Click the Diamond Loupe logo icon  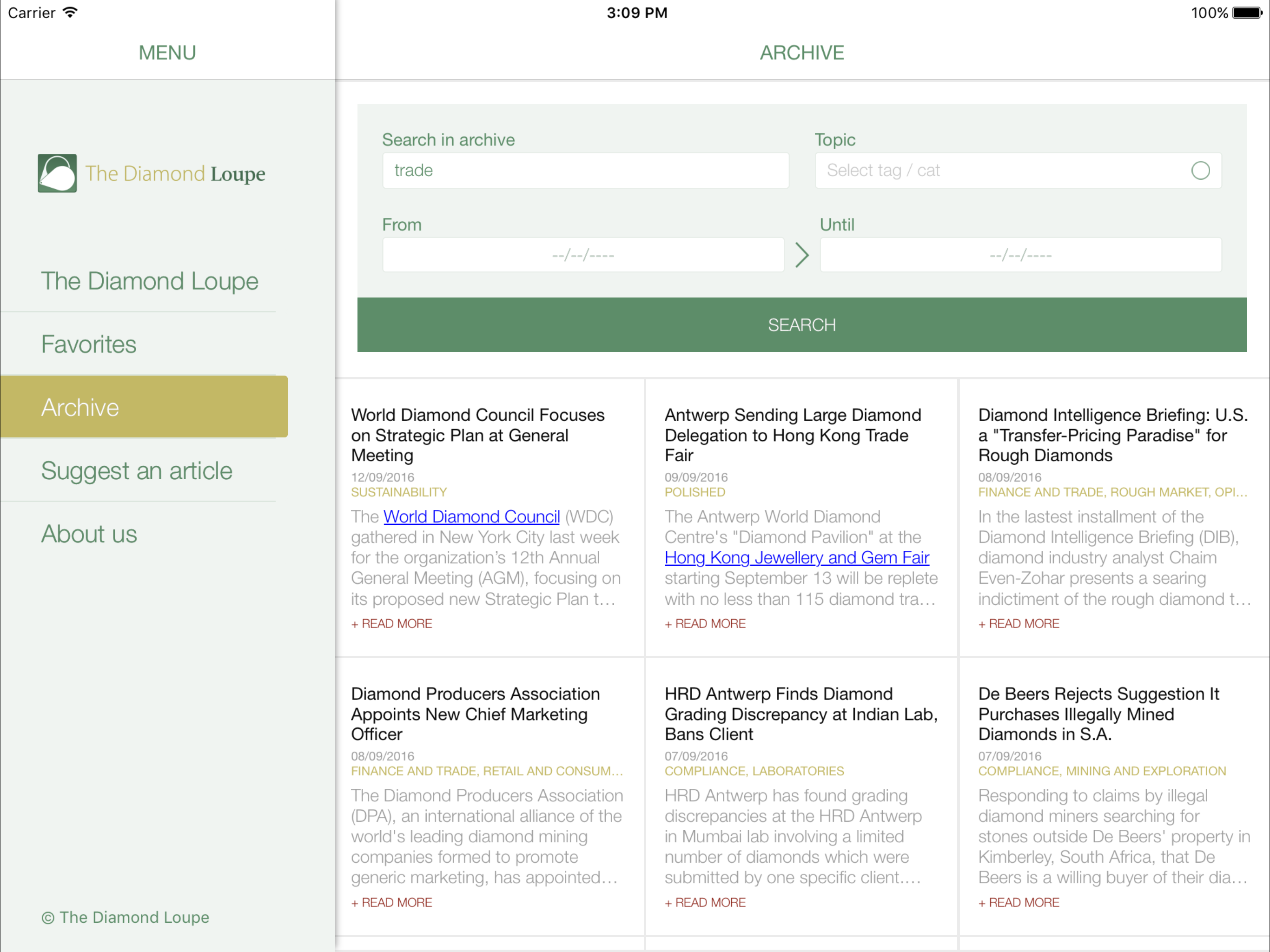pos(57,173)
